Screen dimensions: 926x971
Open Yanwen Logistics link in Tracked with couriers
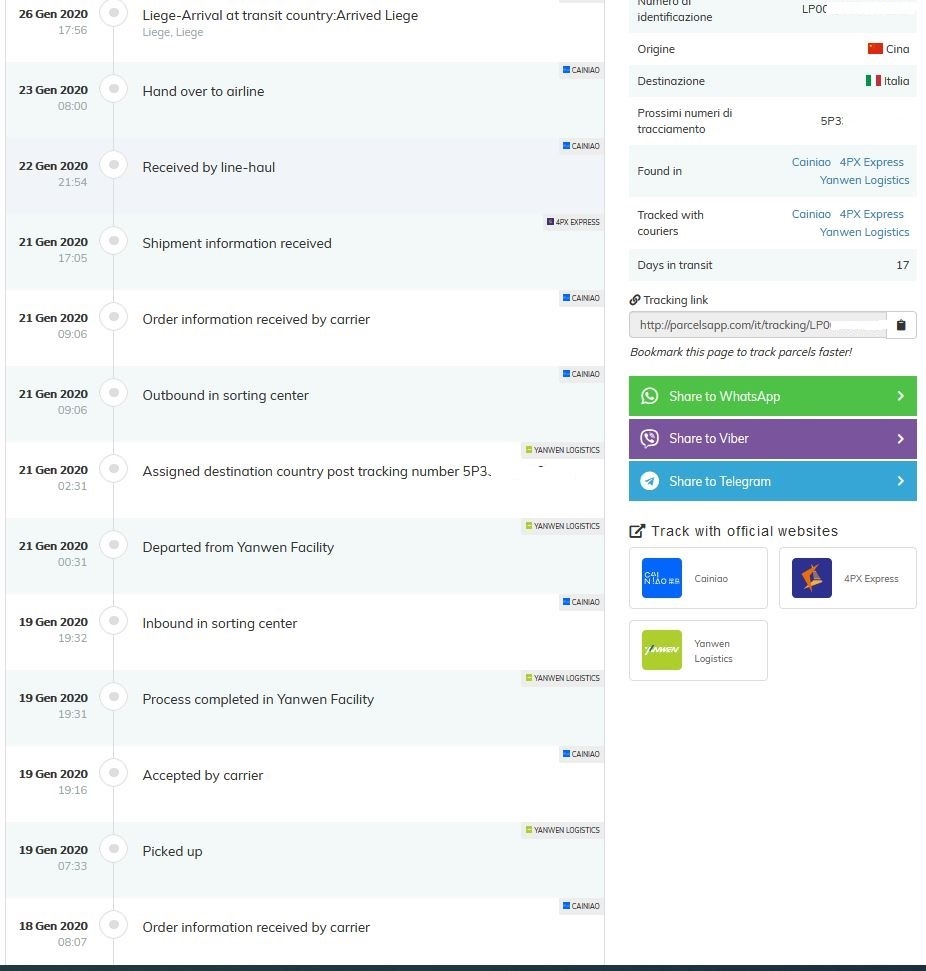[x=864, y=232]
